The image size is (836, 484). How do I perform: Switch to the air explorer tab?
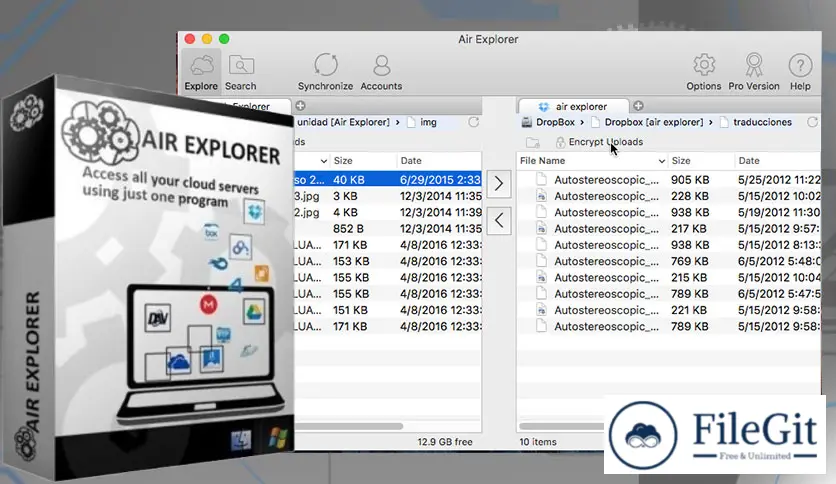[574, 106]
